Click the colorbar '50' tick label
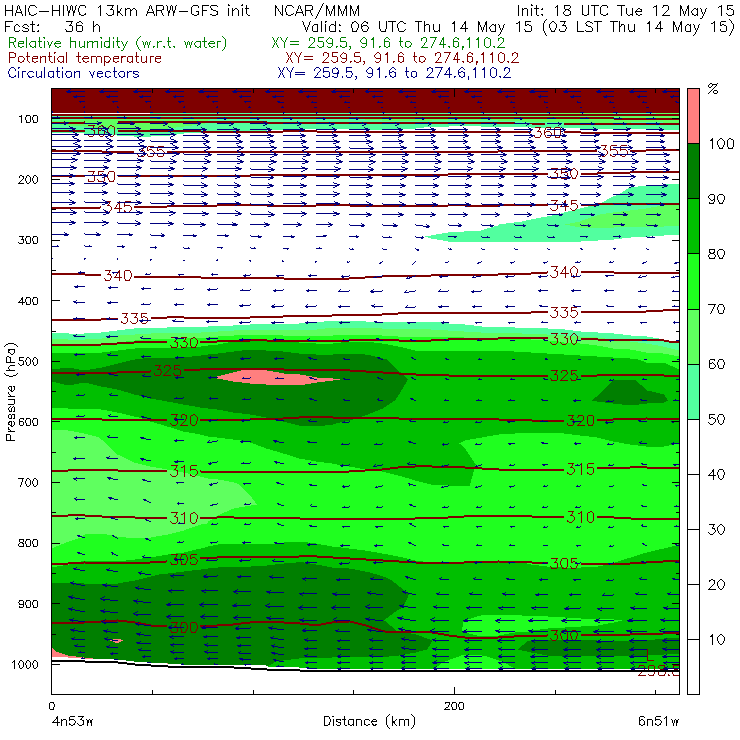The height and width of the screenshot is (740, 740). point(716,419)
